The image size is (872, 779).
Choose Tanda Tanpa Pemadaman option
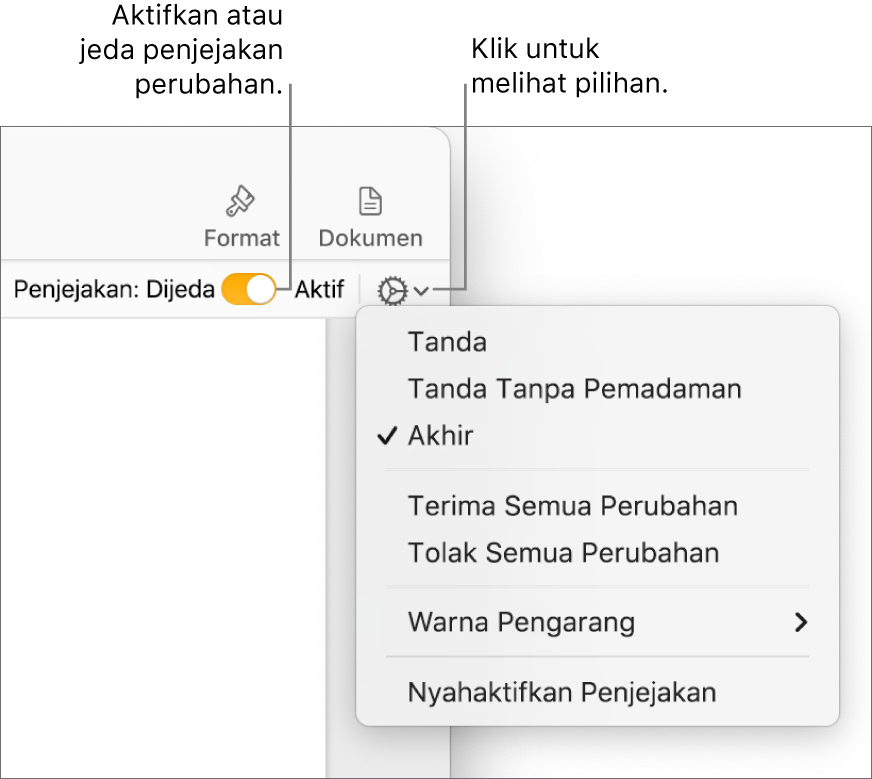tap(597, 389)
